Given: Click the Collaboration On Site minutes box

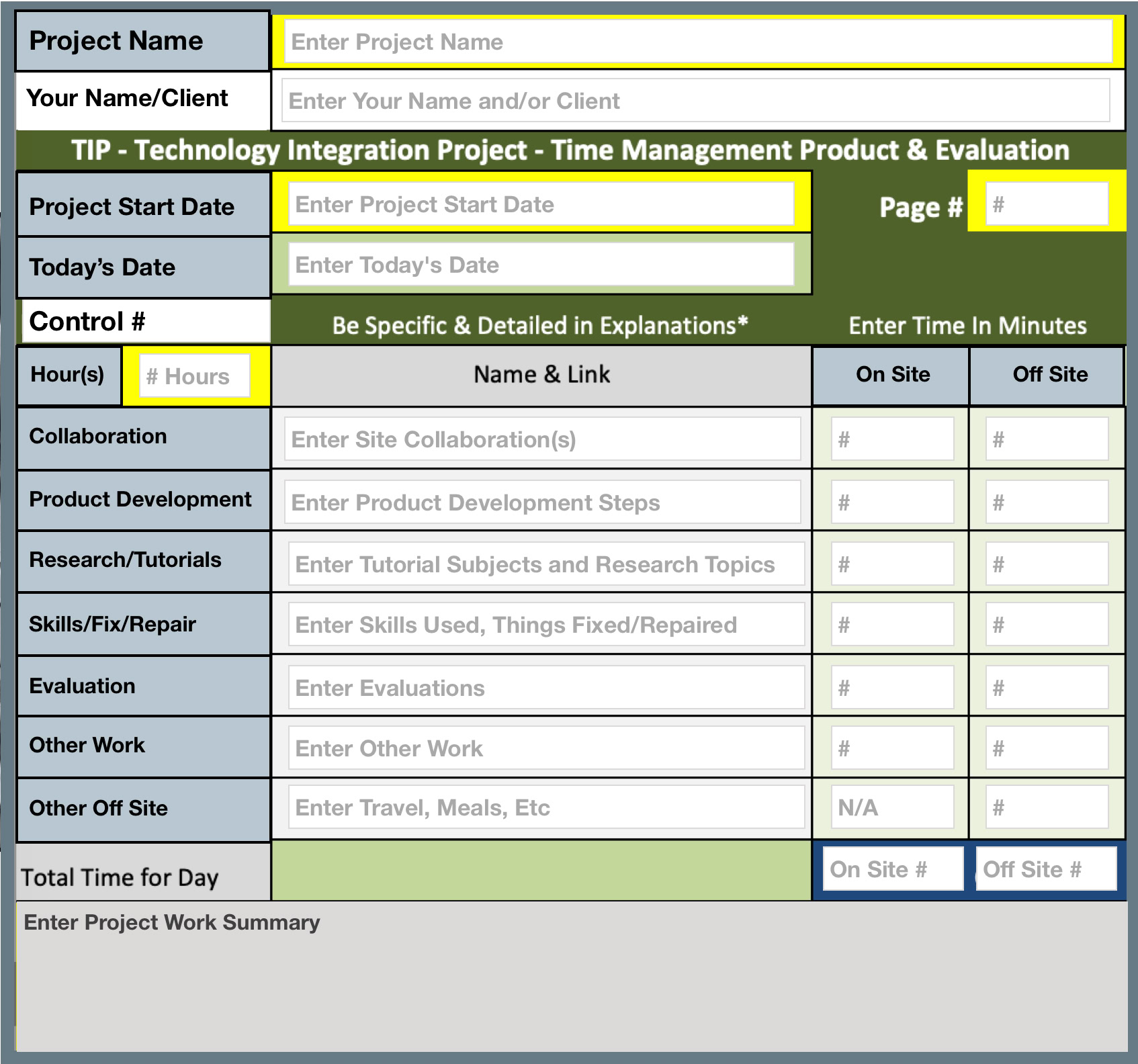Looking at the screenshot, I should 892,439.
